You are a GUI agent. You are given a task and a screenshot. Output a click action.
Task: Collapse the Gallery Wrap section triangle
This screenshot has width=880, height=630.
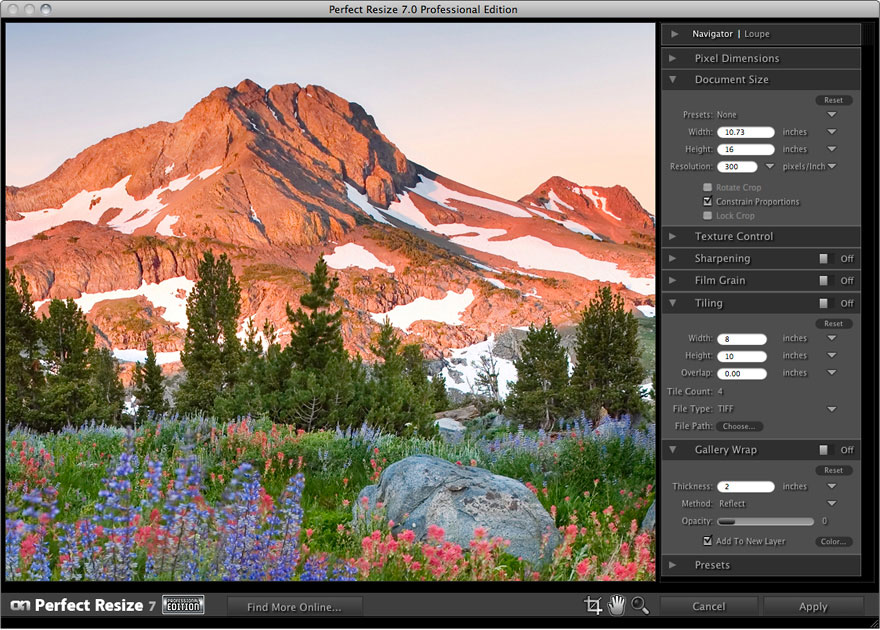[x=672, y=450]
